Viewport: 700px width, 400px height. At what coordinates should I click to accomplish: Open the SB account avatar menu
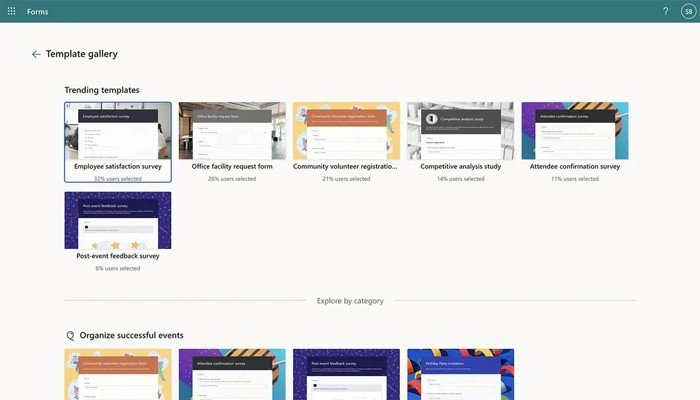pos(688,11)
